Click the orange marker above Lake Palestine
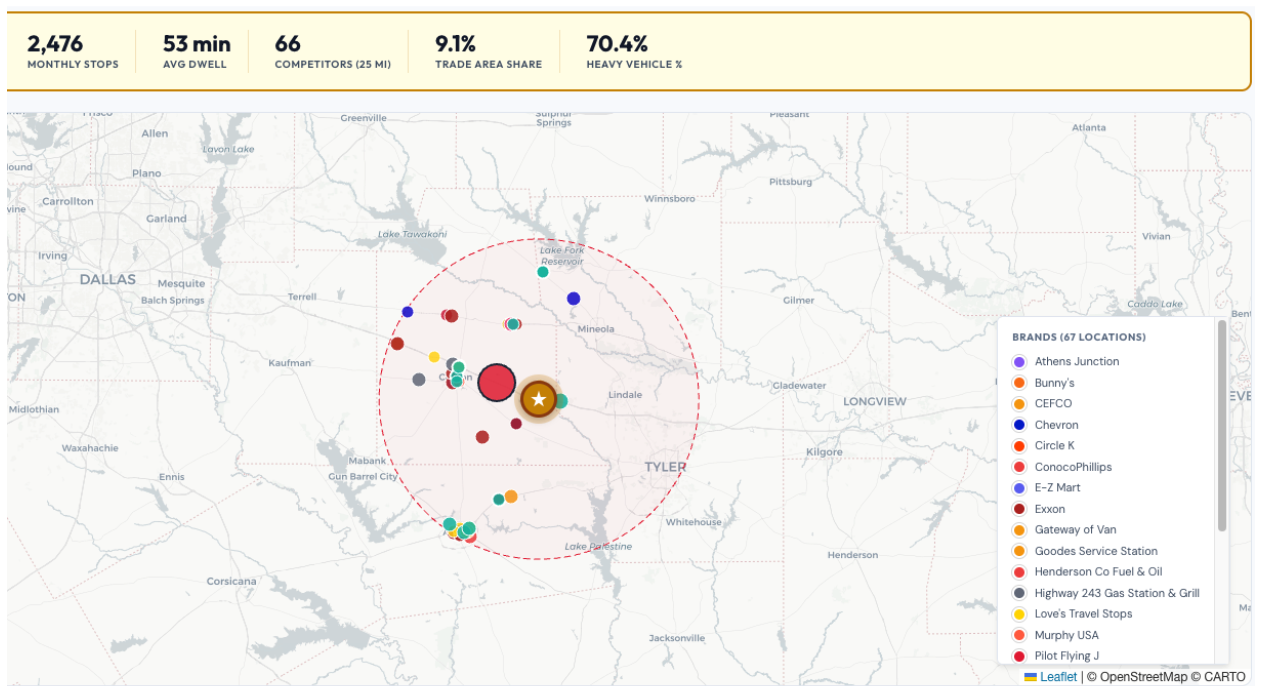 coord(511,496)
